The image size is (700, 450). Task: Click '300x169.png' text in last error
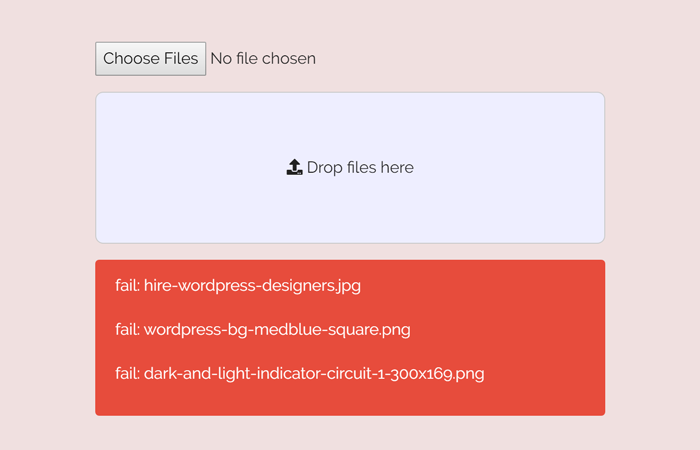coord(438,374)
